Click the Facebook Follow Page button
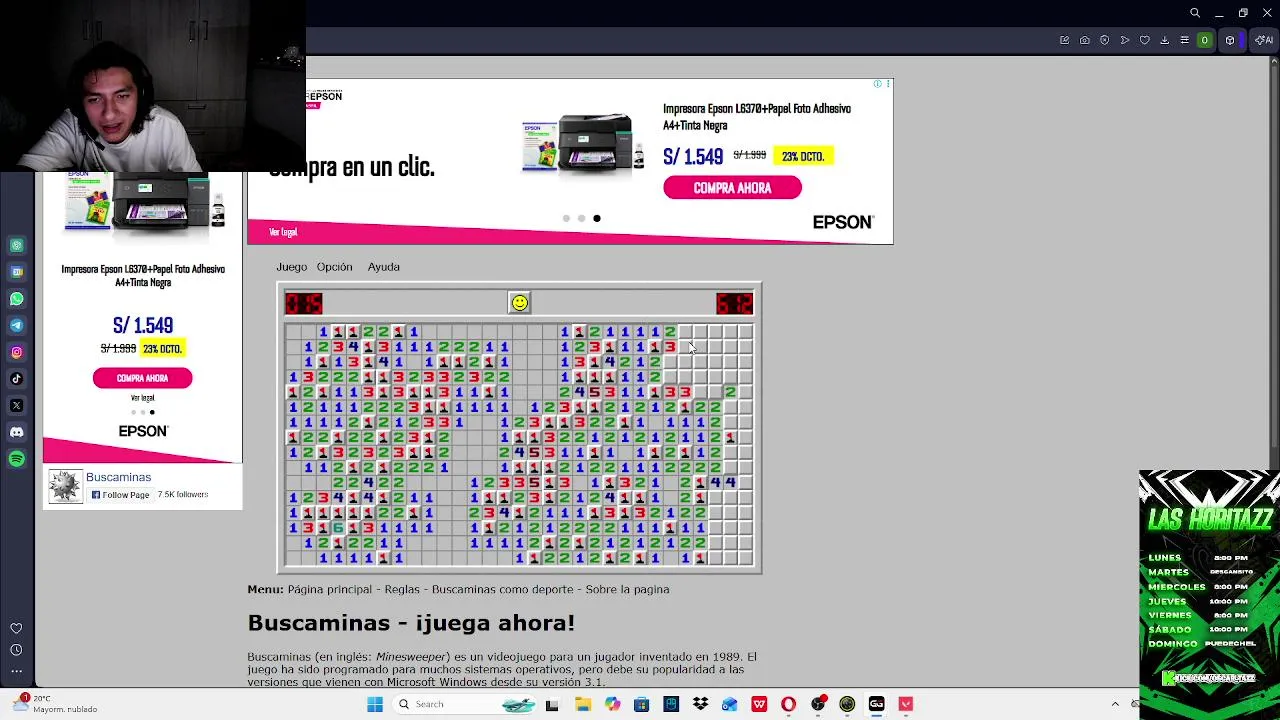The width and height of the screenshot is (1280, 720). pos(120,495)
